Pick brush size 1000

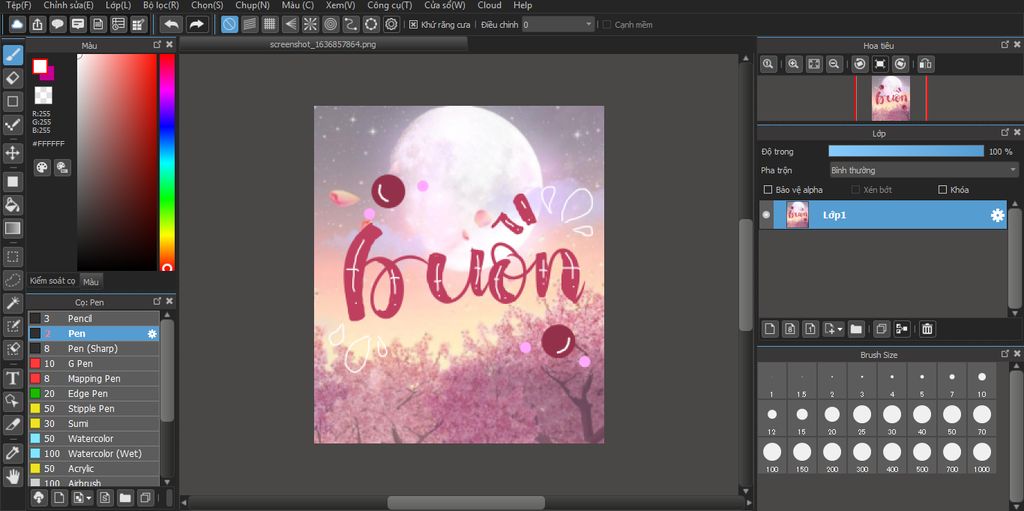[982, 457]
